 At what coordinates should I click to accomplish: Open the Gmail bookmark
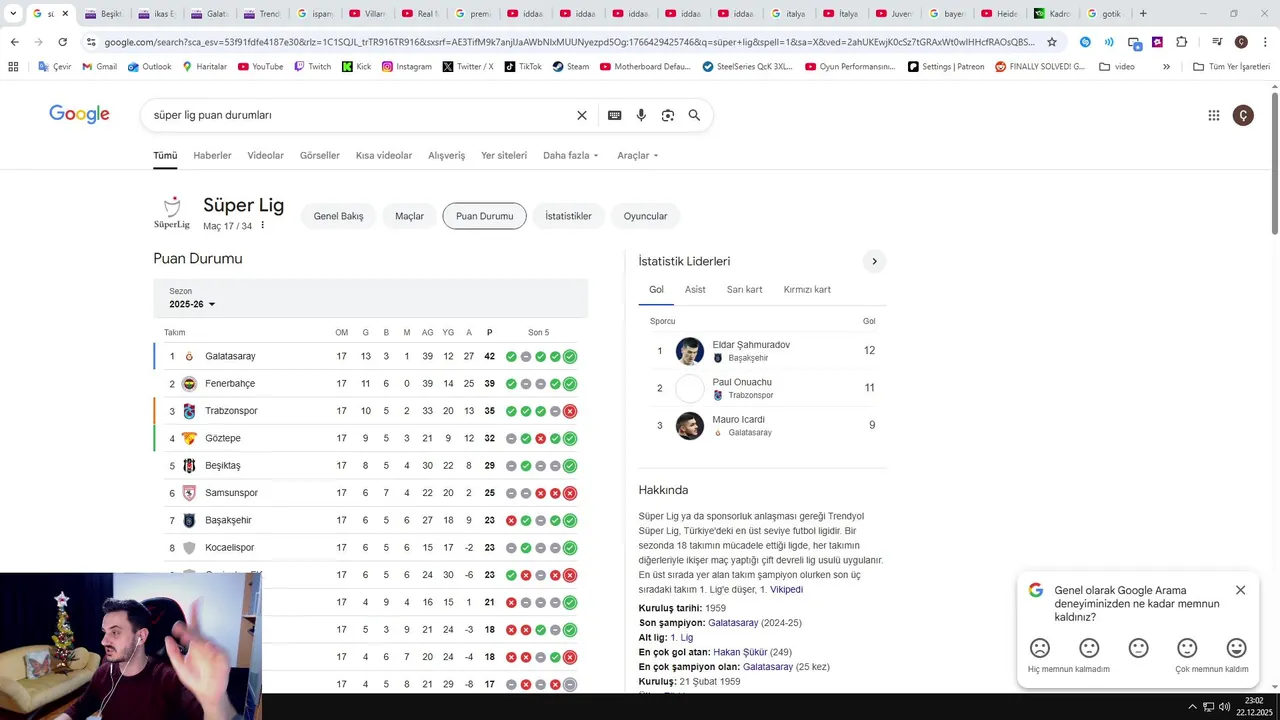[99, 66]
